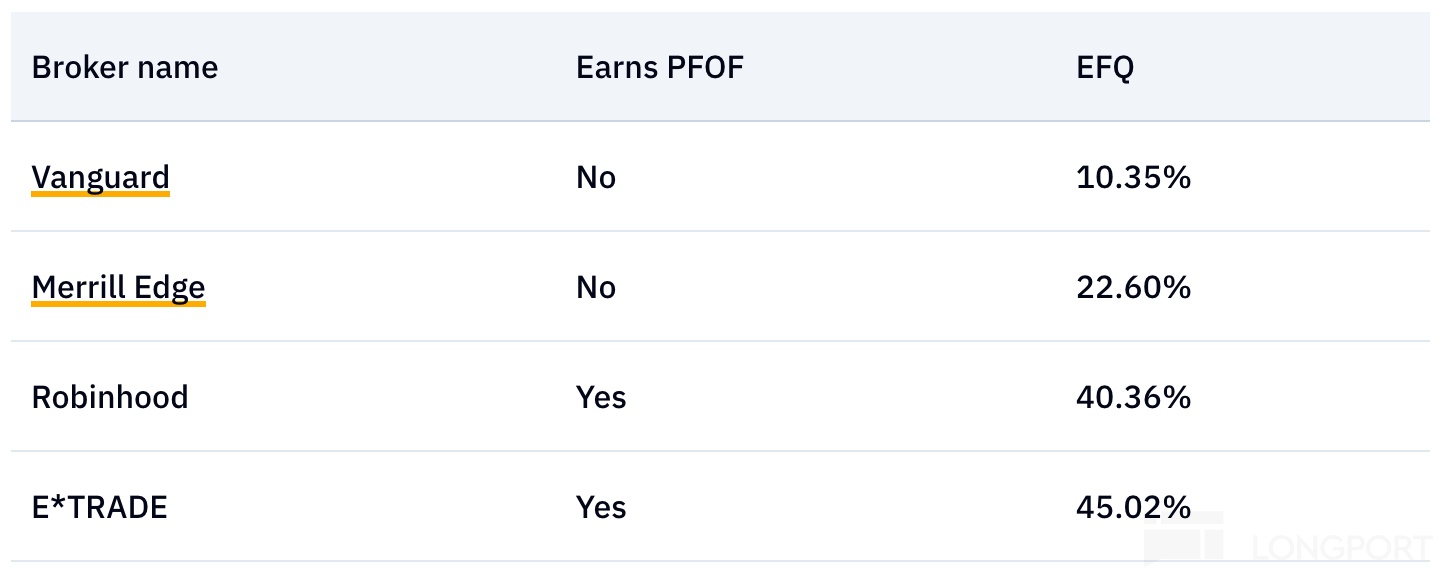Screen dimensions: 1448x582
Task: Select the 45.02% EFQ value
Action: (x=1133, y=508)
